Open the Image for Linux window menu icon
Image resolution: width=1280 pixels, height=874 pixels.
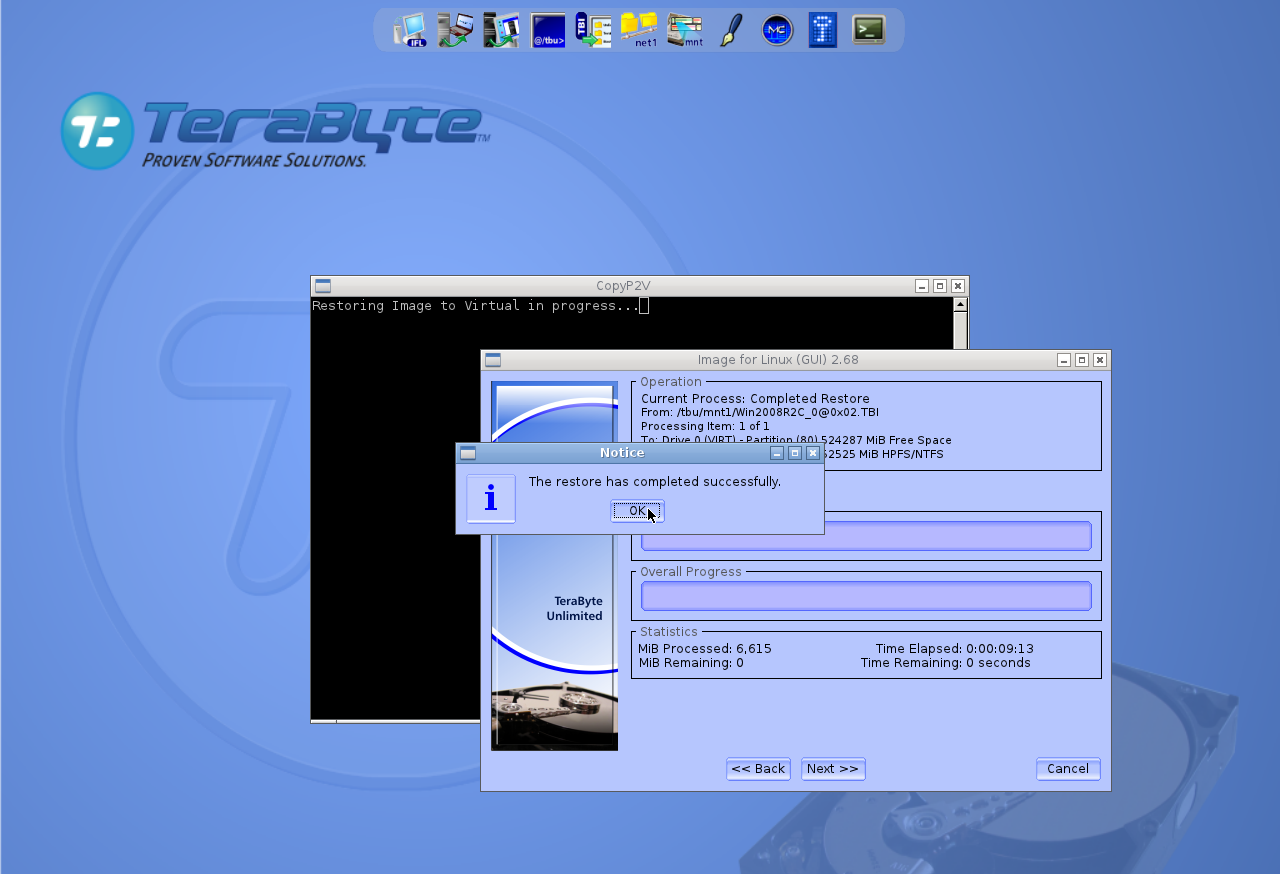click(x=493, y=360)
